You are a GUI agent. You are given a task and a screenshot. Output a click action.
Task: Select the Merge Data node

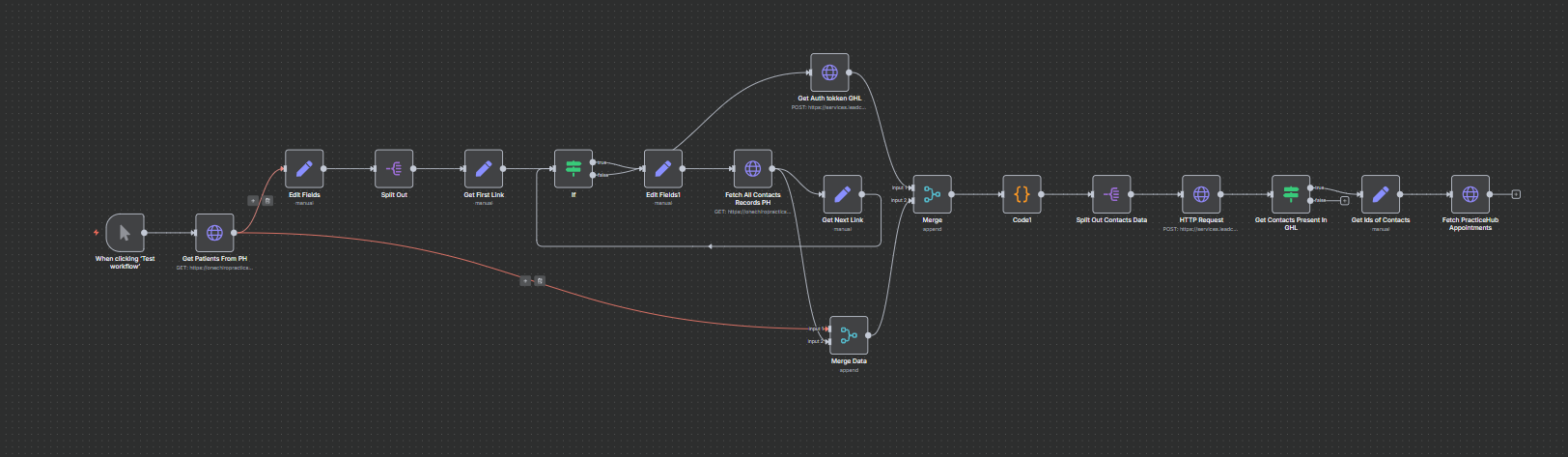click(x=849, y=335)
